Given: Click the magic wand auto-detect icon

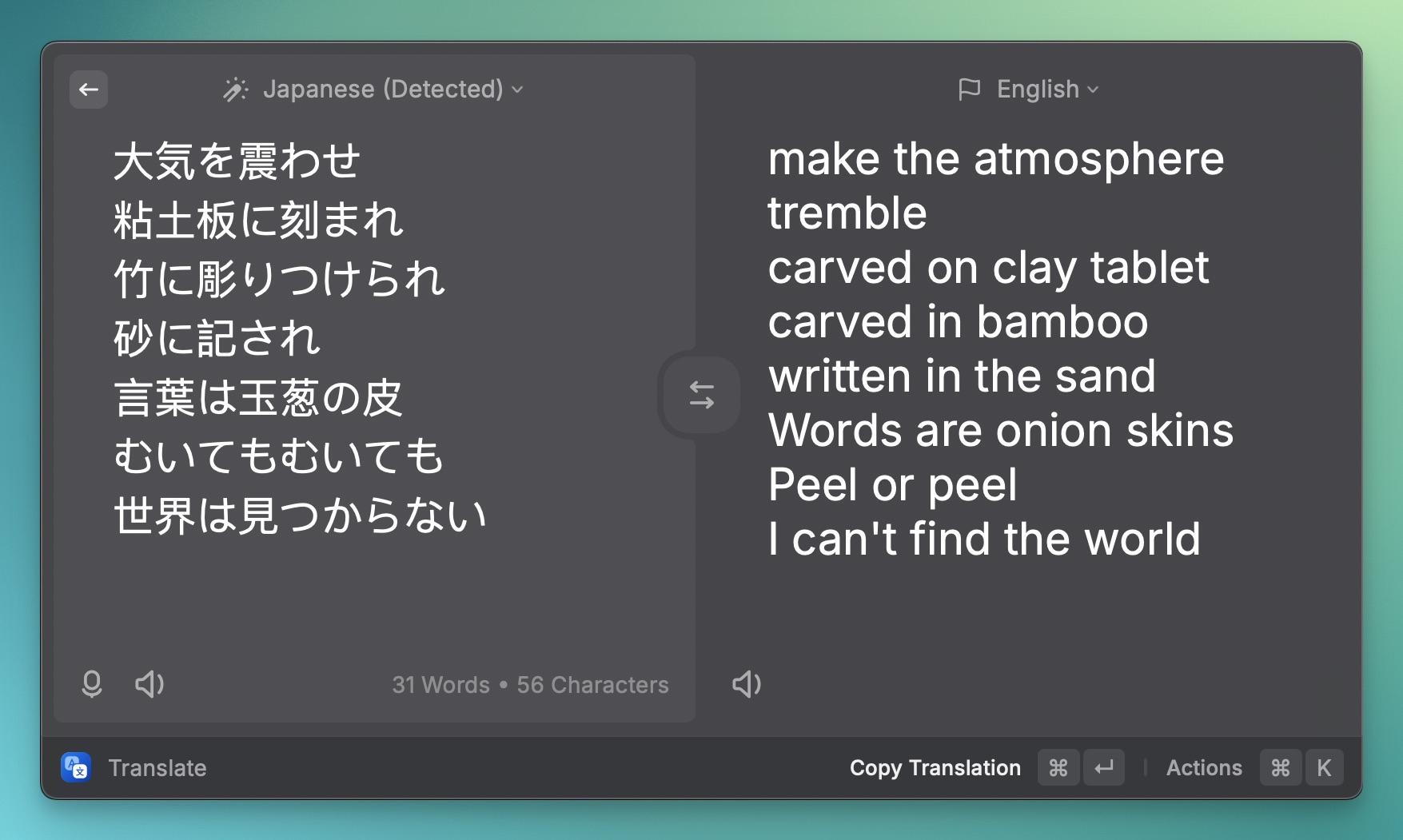Looking at the screenshot, I should pyautogui.click(x=235, y=90).
